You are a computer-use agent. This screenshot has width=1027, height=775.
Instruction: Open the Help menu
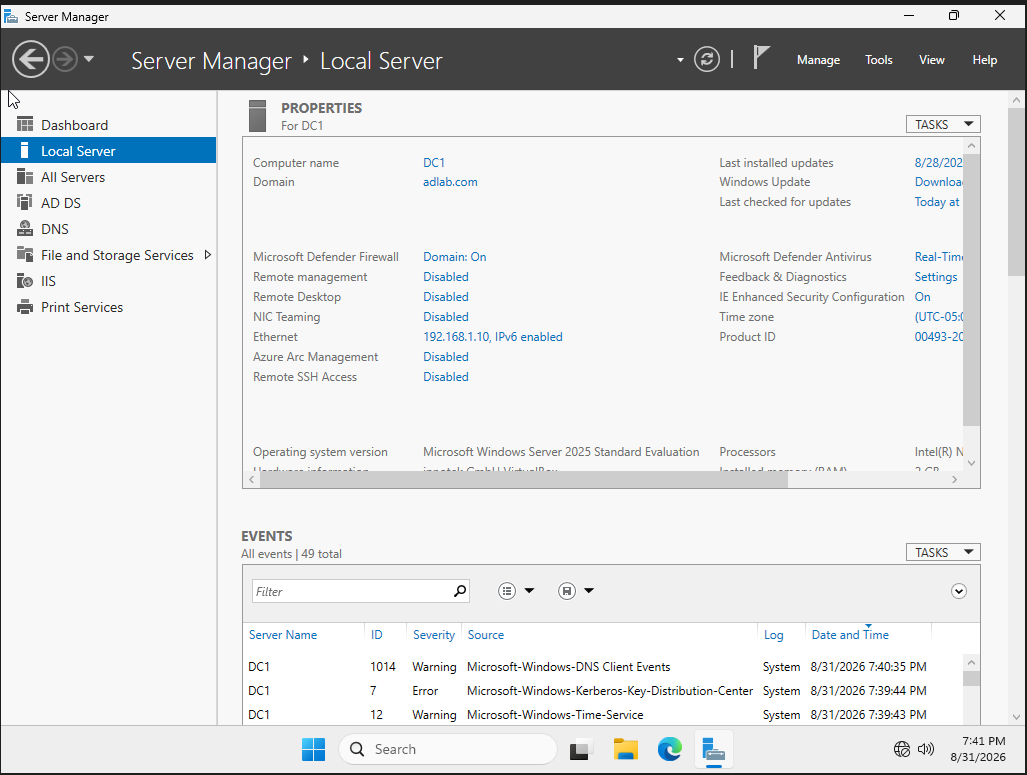point(984,60)
